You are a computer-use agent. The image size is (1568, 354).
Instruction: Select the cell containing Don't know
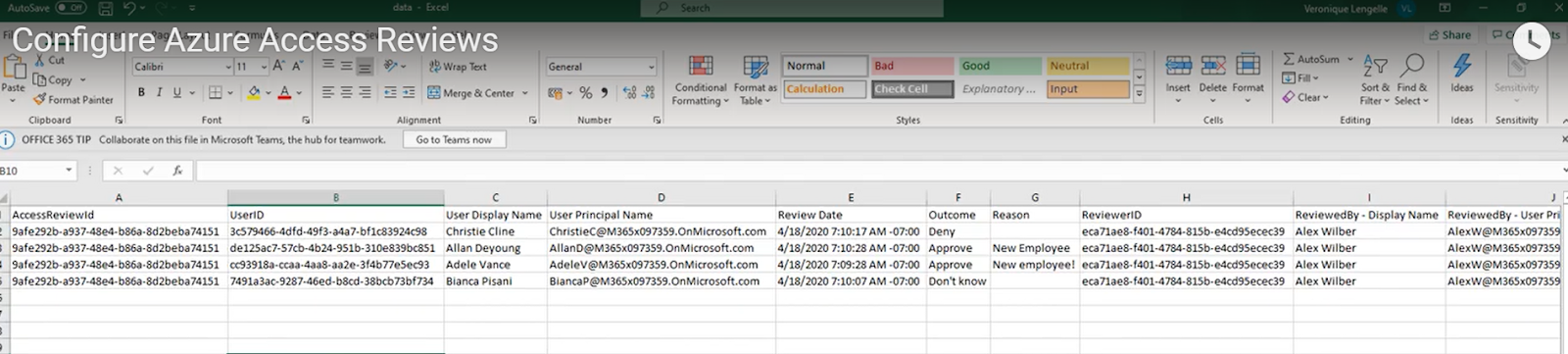(957, 281)
